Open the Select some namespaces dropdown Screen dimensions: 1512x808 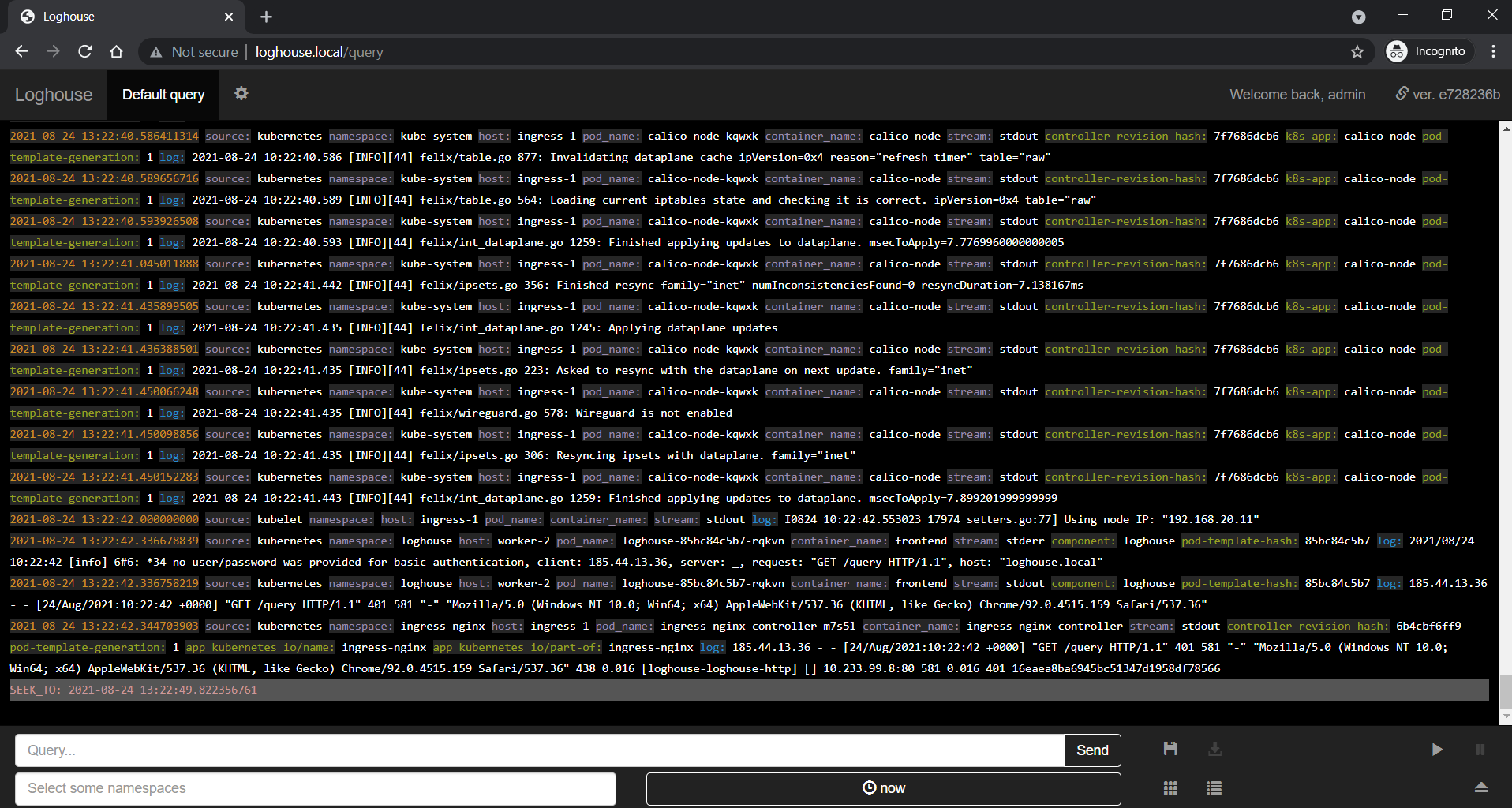pos(316,788)
